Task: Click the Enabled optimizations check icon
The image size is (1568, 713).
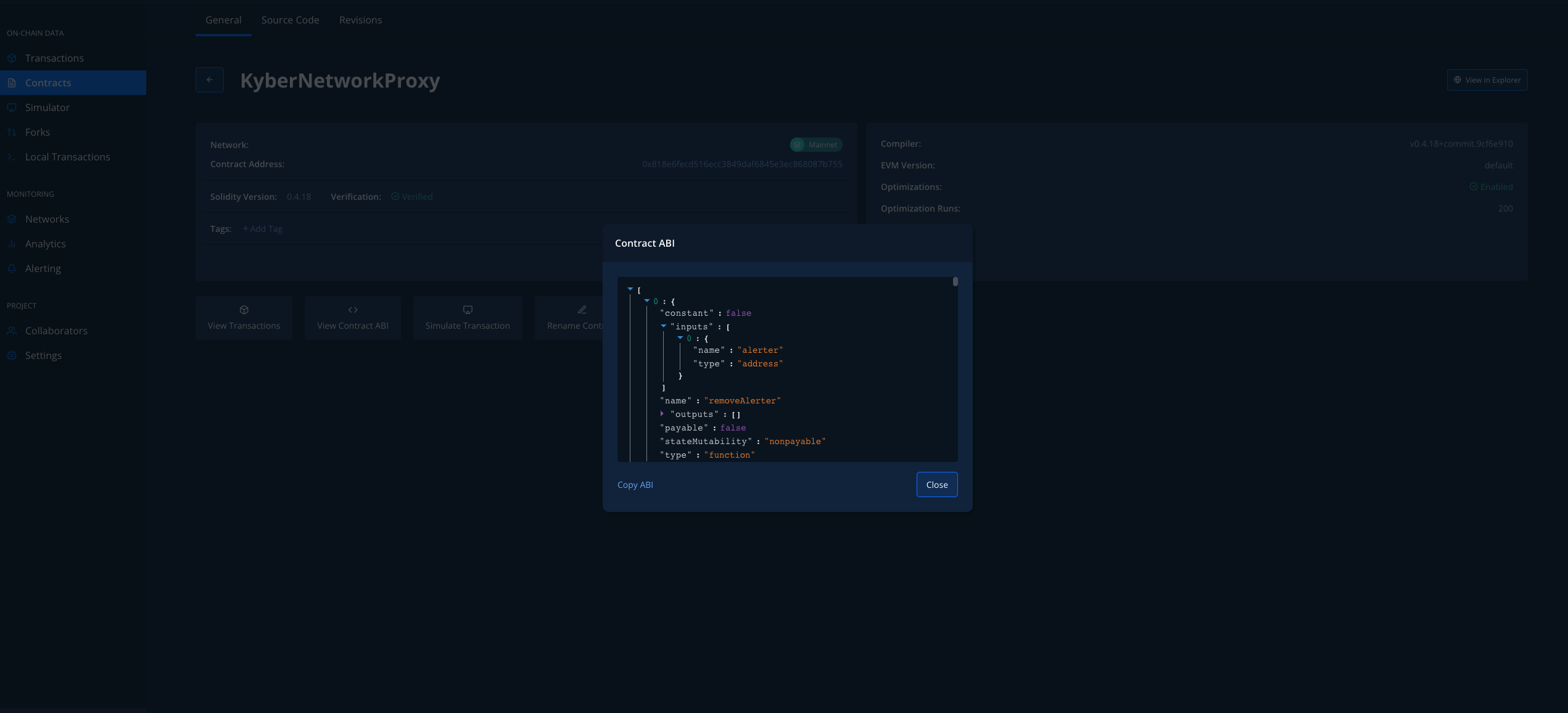Action: pyautogui.click(x=1474, y=186)
